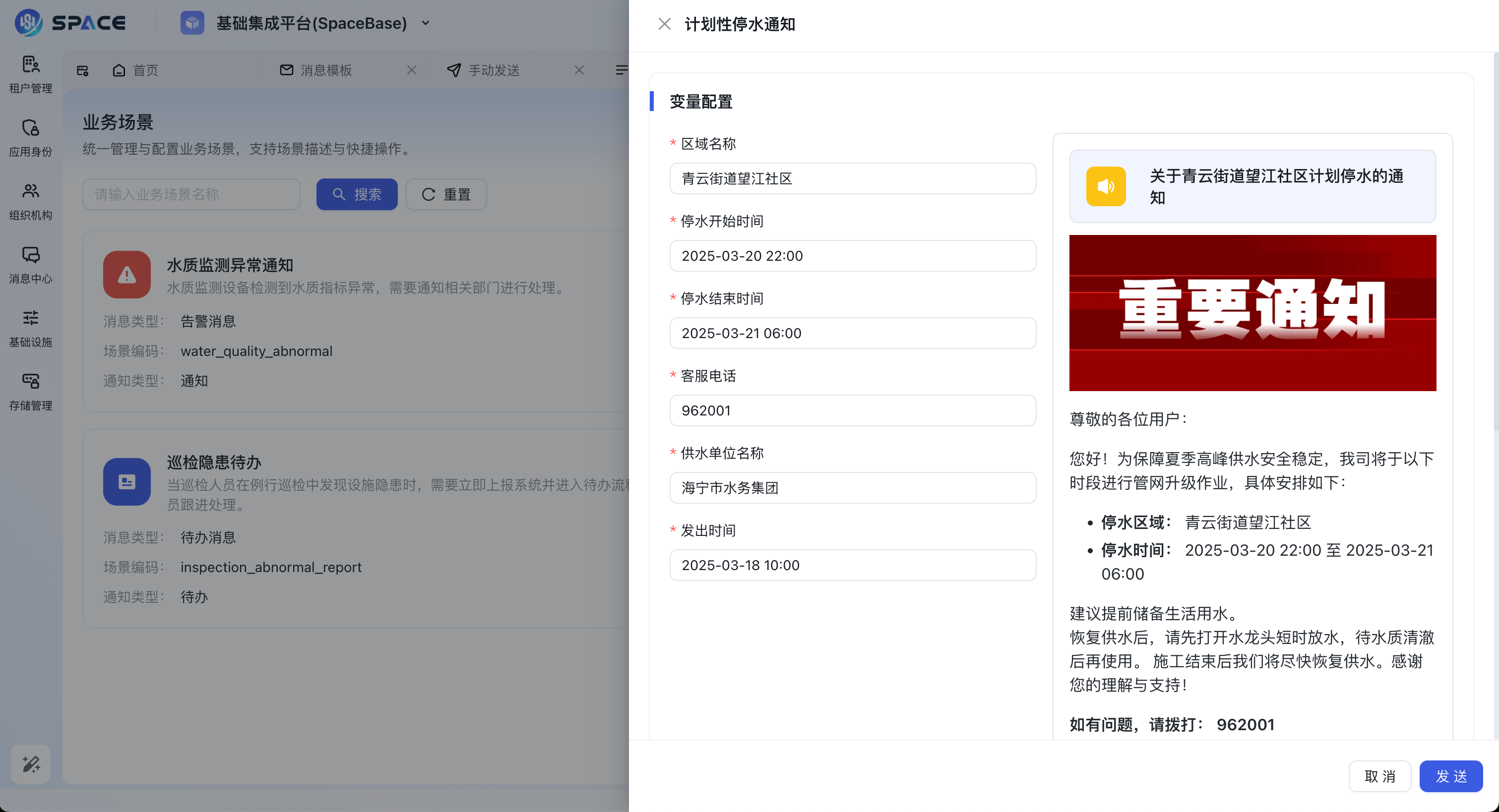Click the blue card icon on 巡检隐患待办

[127, 482]
